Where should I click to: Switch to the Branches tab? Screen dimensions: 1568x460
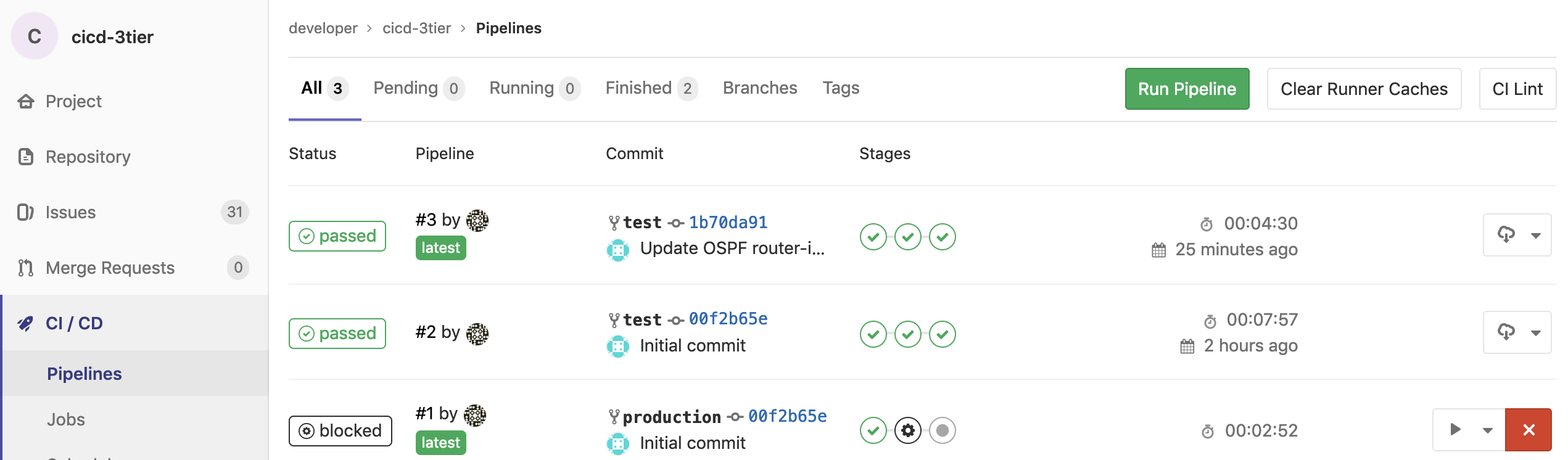760,88
